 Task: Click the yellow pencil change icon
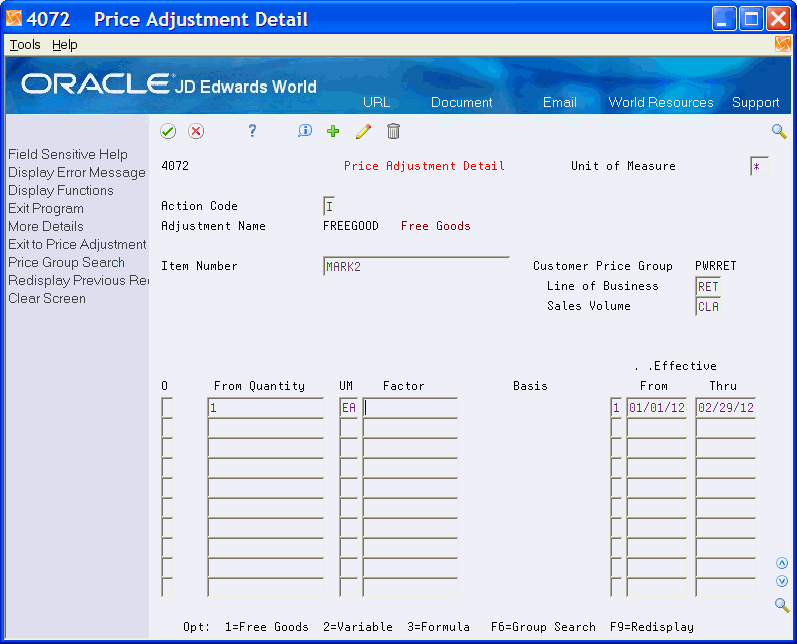pyautogui.click(x=363, y=131)
